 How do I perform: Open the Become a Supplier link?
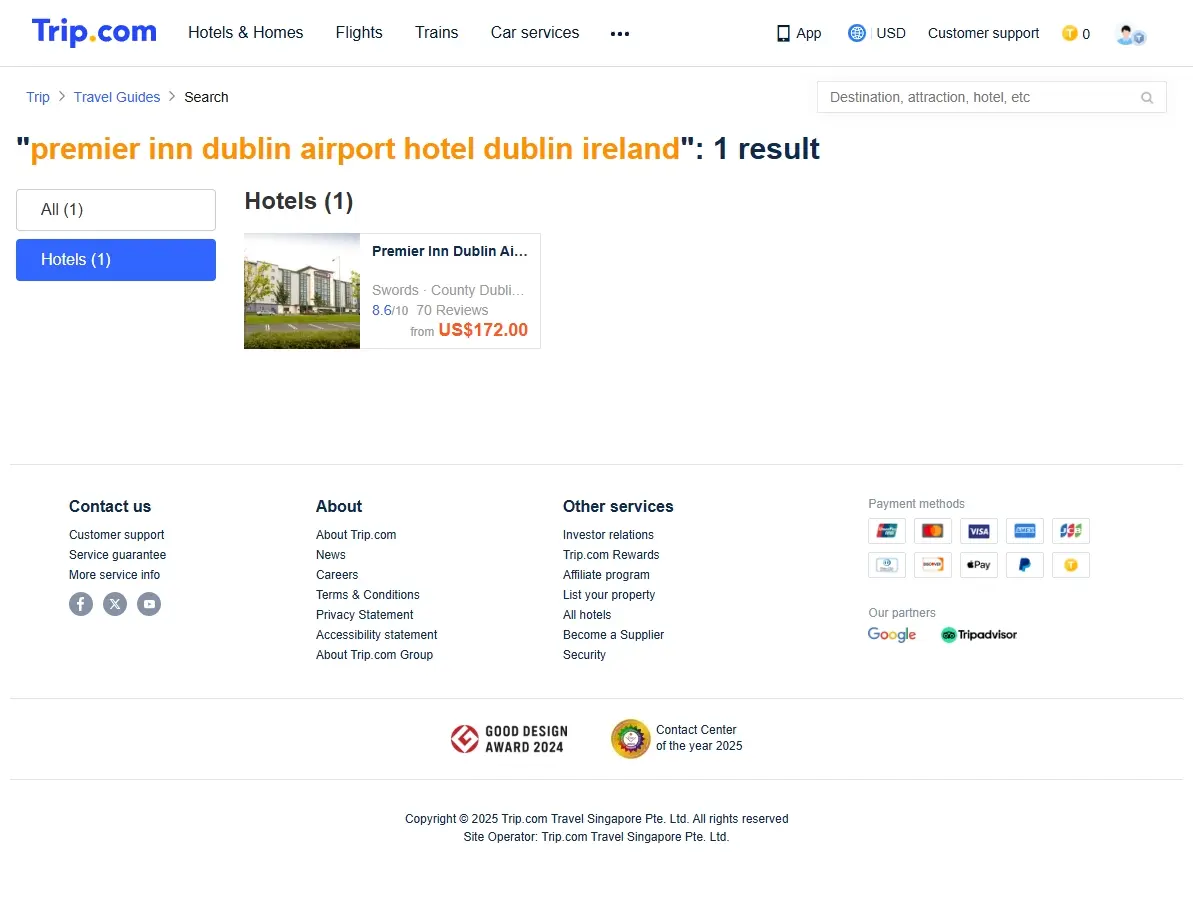click(x=613, y=634)
